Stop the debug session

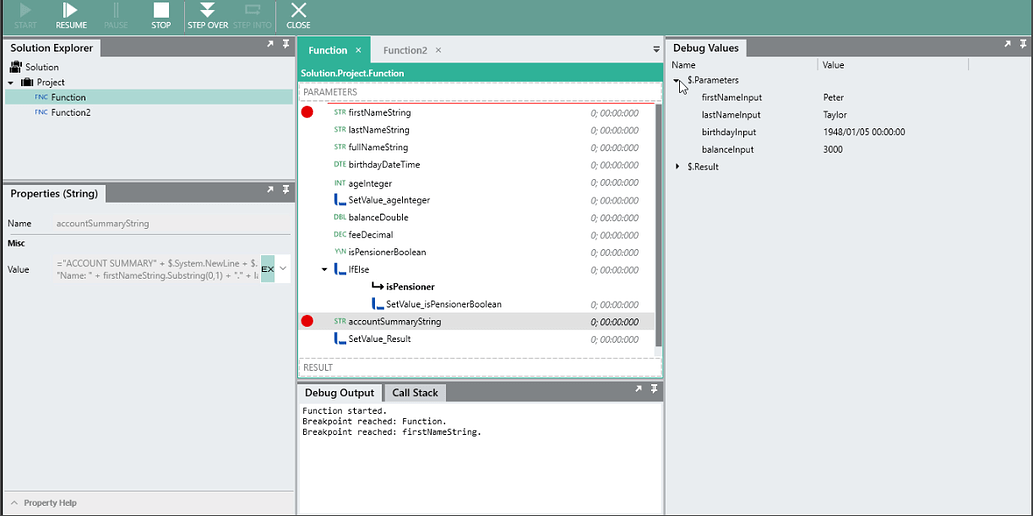tap(161, 15)
